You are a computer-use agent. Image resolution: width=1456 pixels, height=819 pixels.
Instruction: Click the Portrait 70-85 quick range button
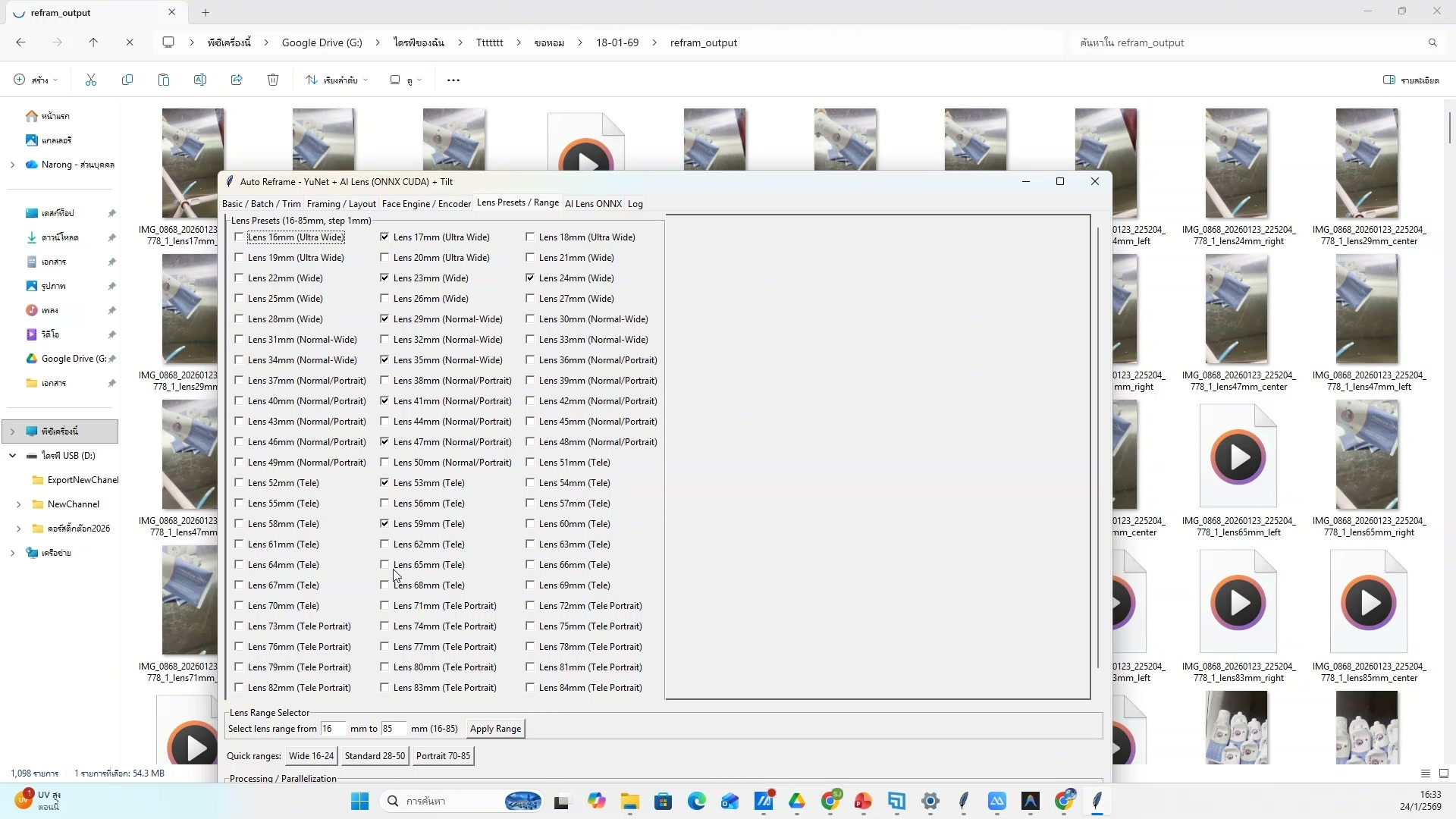point(443,756)
